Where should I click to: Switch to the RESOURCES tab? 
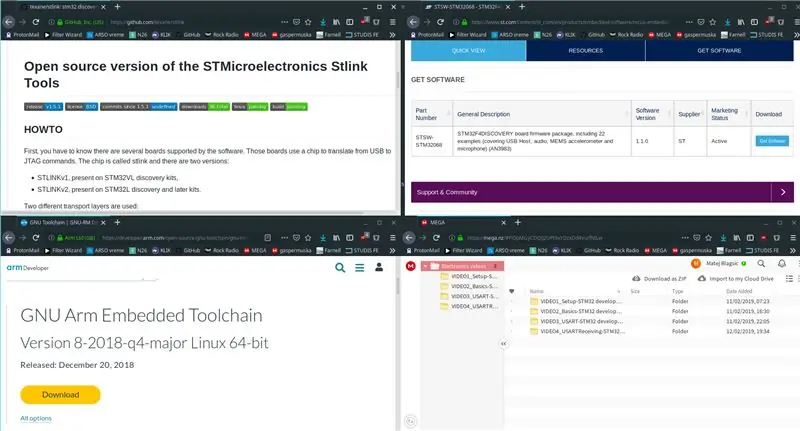click(x=586, y=50)
